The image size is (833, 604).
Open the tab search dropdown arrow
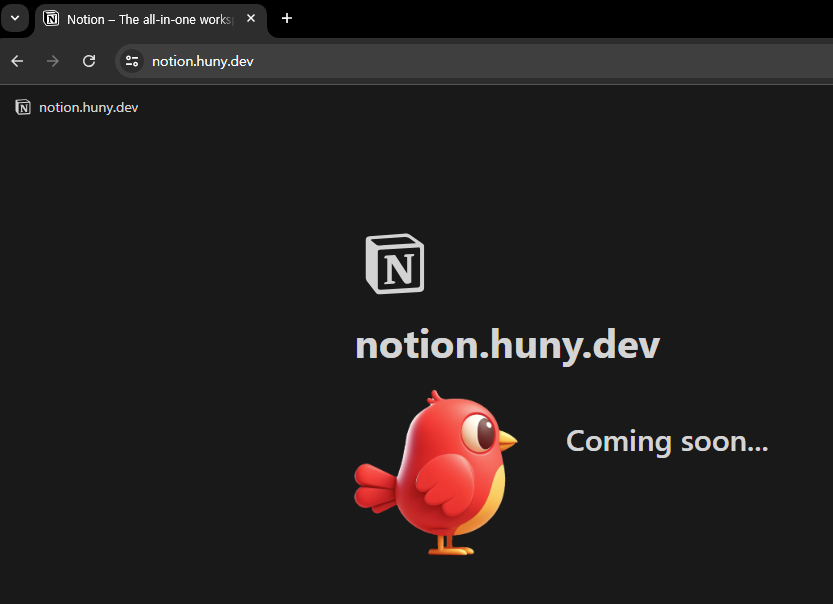click(x=15, y=19)
